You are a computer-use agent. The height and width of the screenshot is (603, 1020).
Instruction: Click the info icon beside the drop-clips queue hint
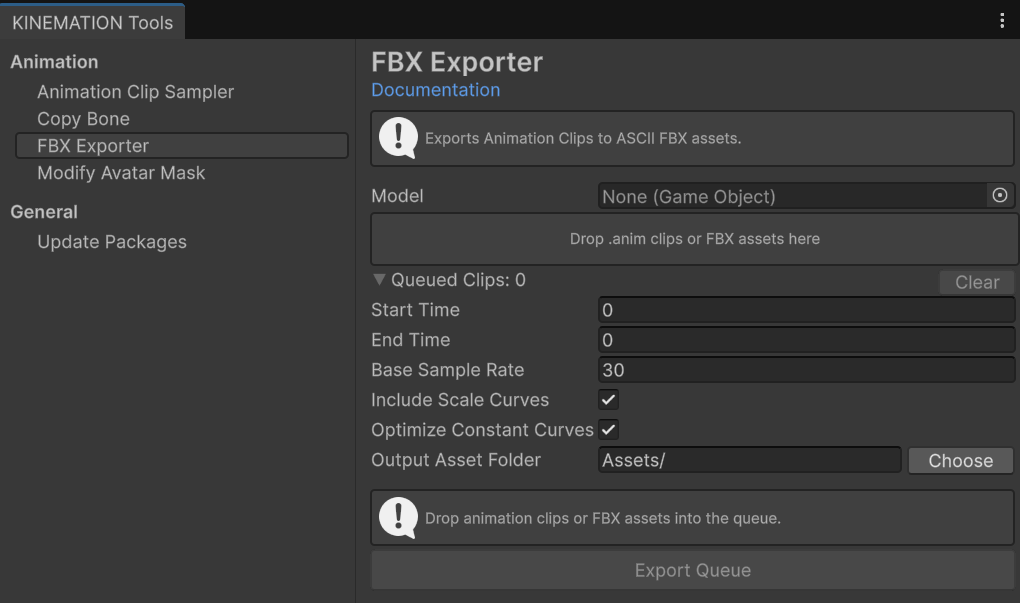coord(398,518)
